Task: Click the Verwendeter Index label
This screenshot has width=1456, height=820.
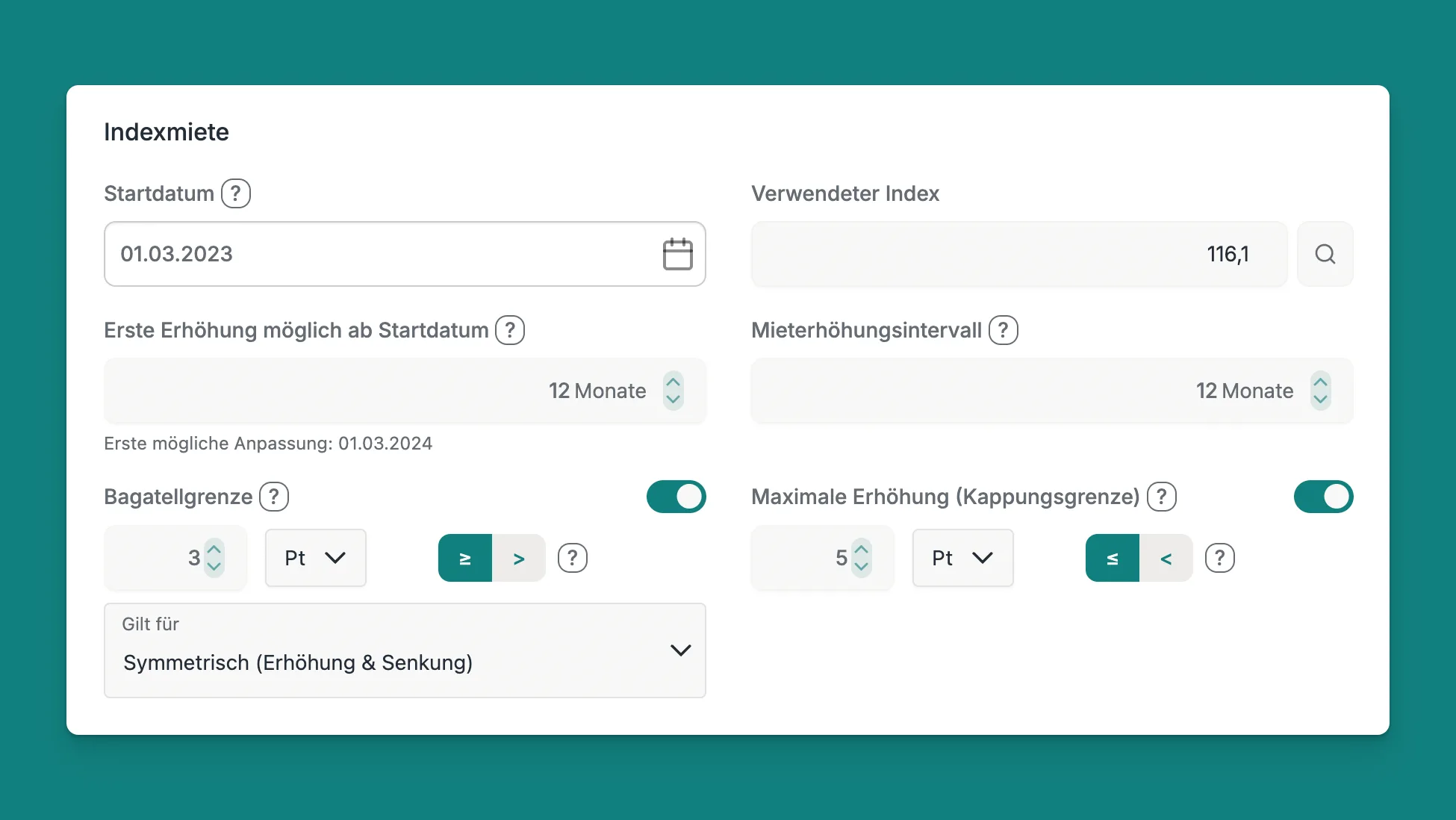Action: [x=845, y=193]
